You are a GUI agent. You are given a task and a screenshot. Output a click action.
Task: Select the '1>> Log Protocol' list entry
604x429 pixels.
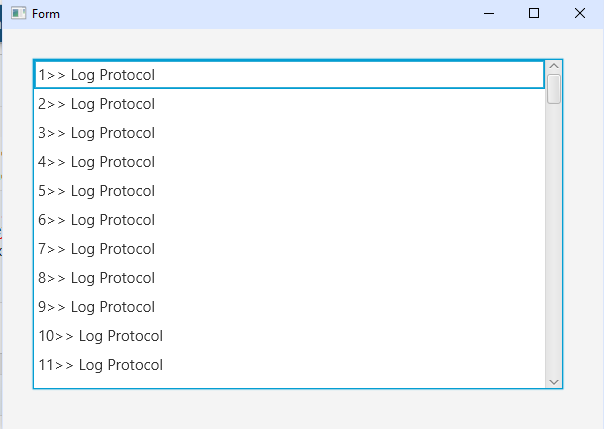290,75
